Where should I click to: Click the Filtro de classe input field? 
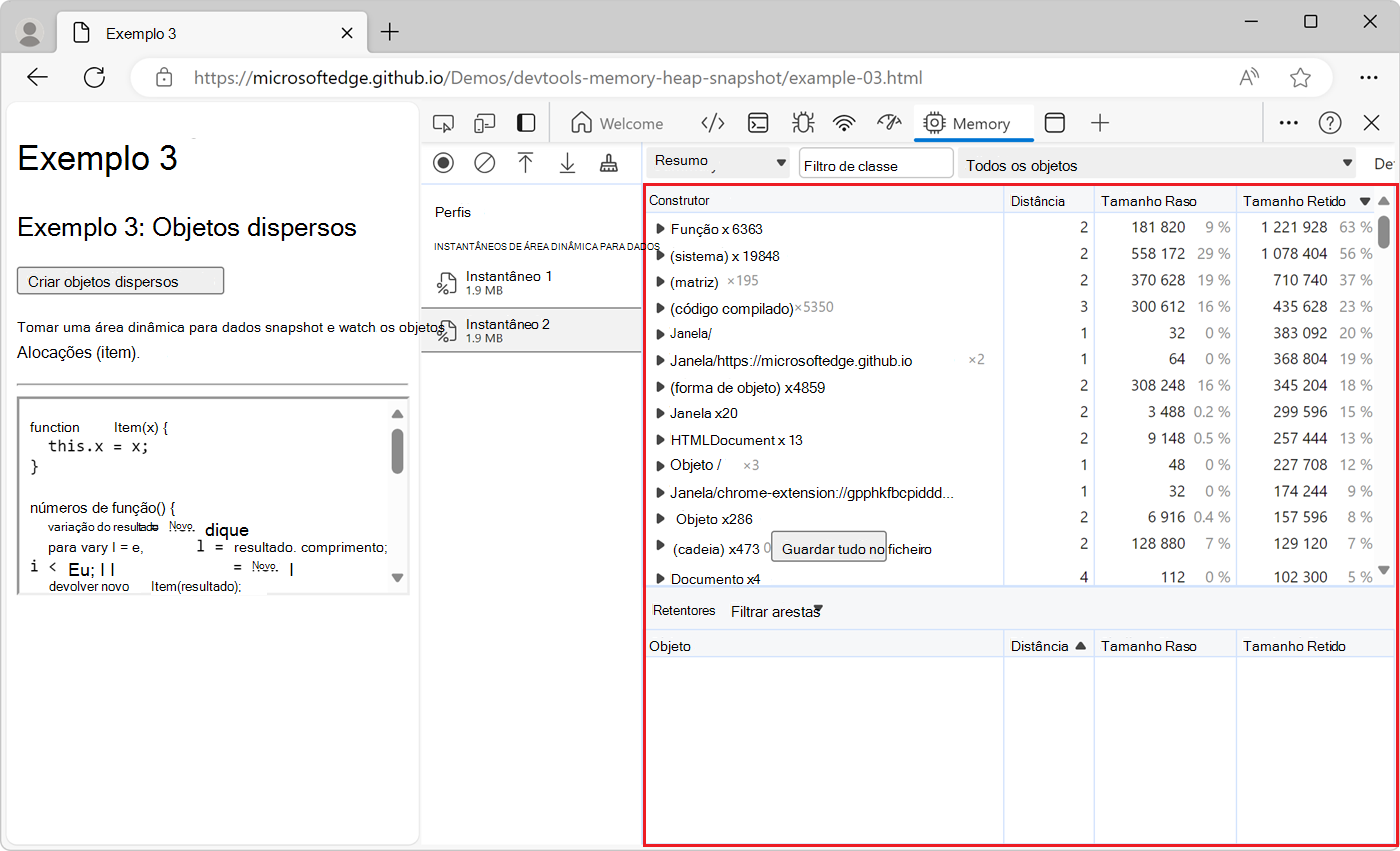click(875, 165)
